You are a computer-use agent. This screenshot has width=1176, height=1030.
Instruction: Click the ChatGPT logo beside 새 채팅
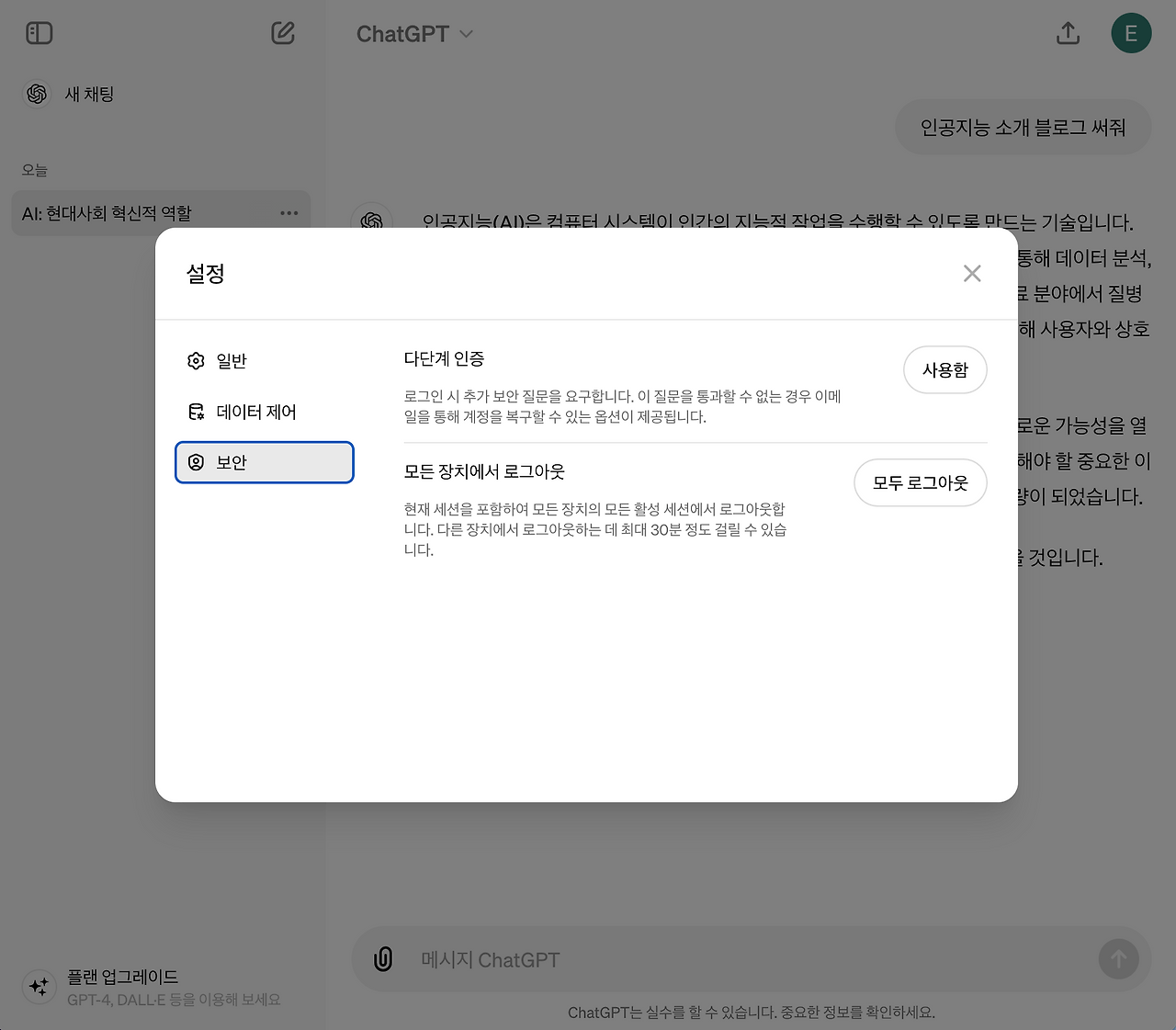pyautogui.click(x=38, y=94)
